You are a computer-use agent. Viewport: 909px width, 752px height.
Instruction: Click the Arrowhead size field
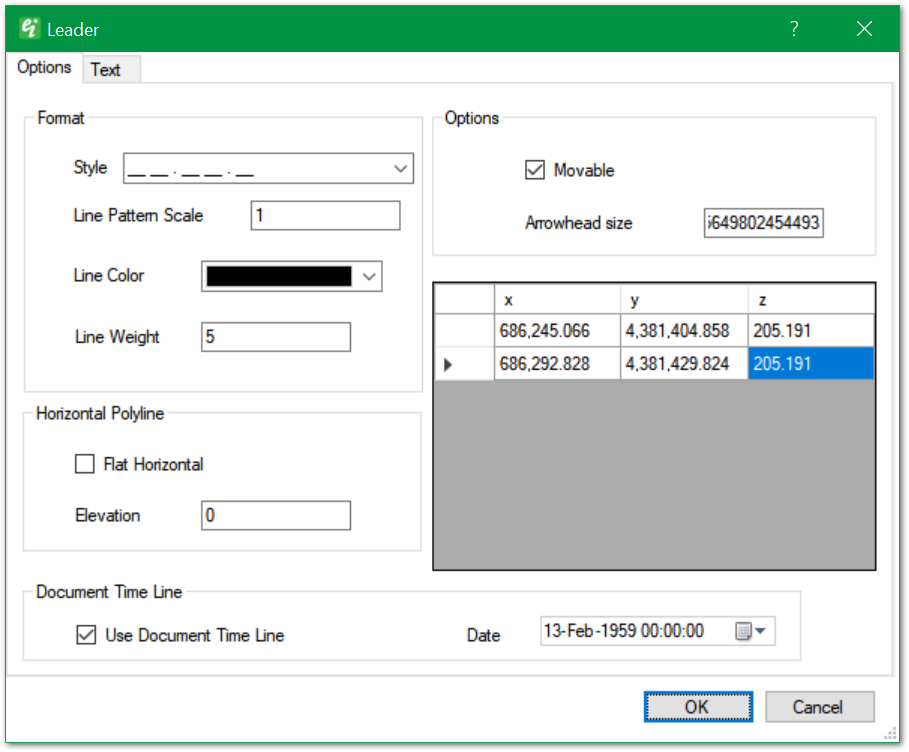point(764,223)
